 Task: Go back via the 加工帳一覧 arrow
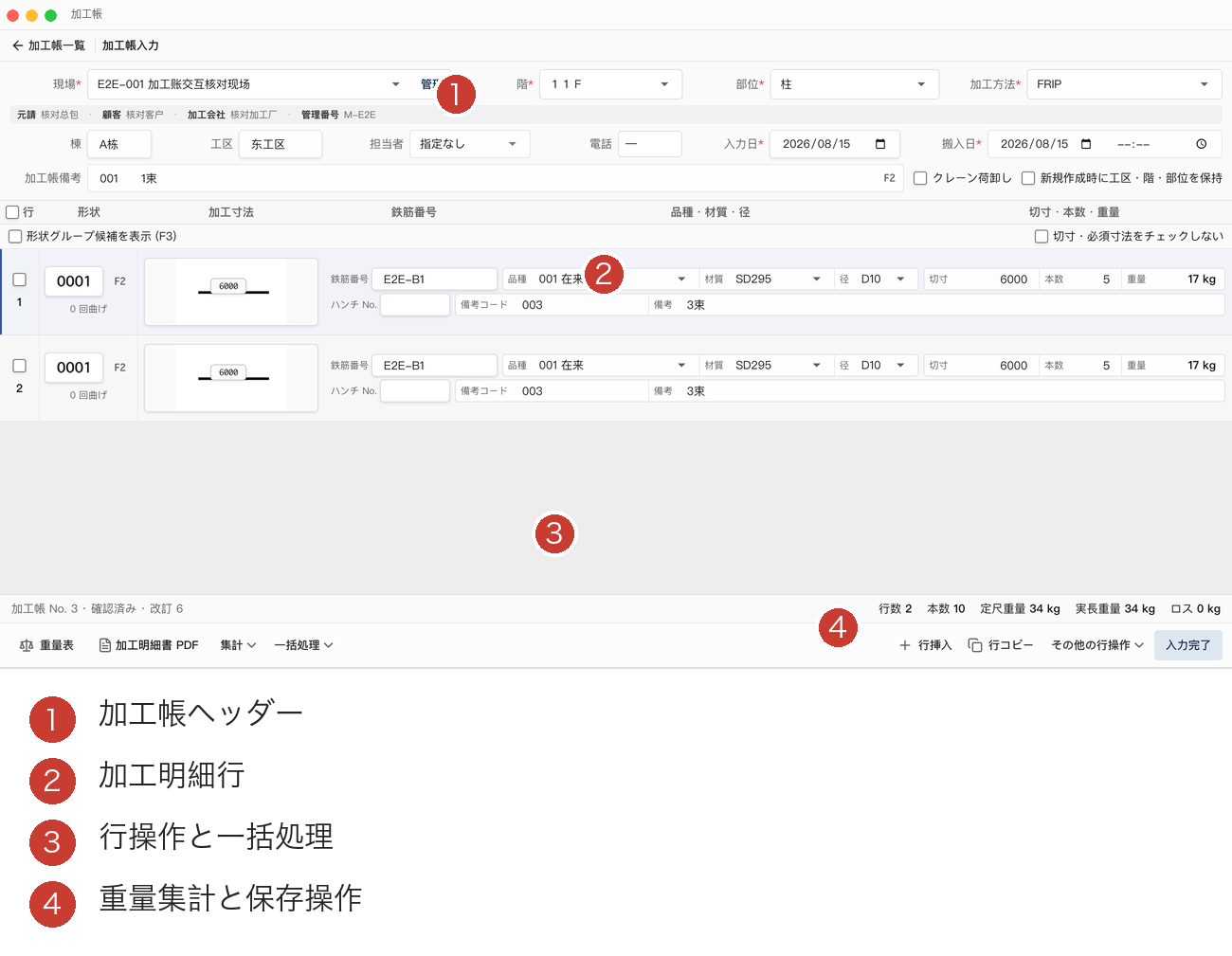pos(17,45)
